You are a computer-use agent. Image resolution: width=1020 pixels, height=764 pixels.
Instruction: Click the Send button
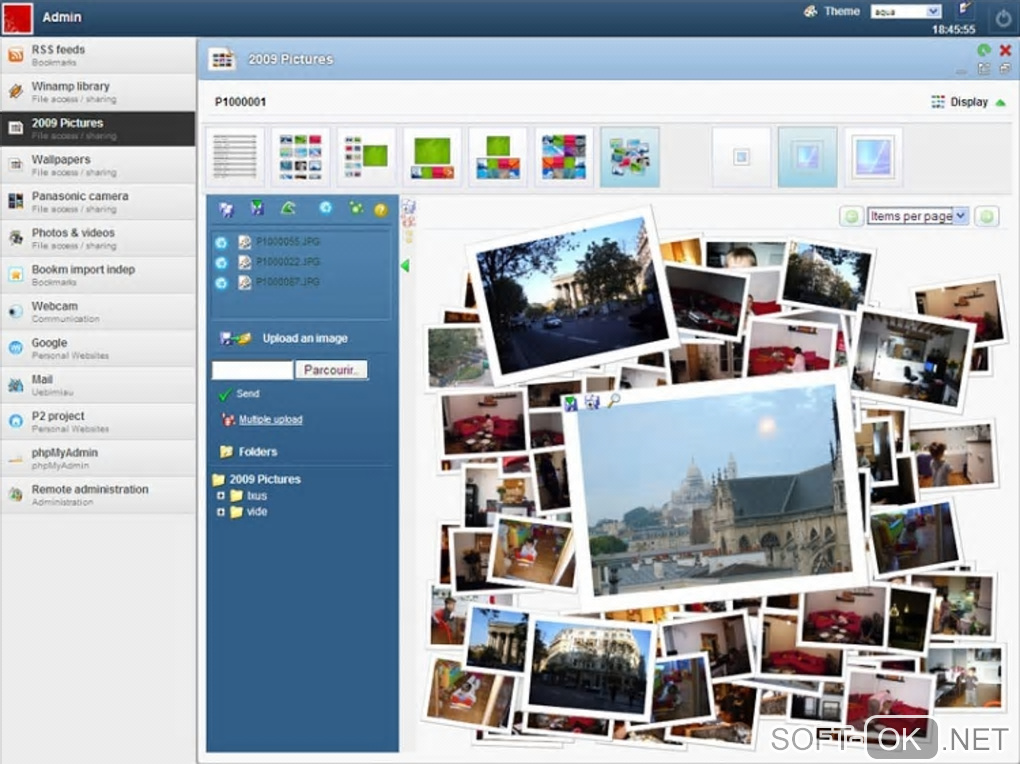239,394
